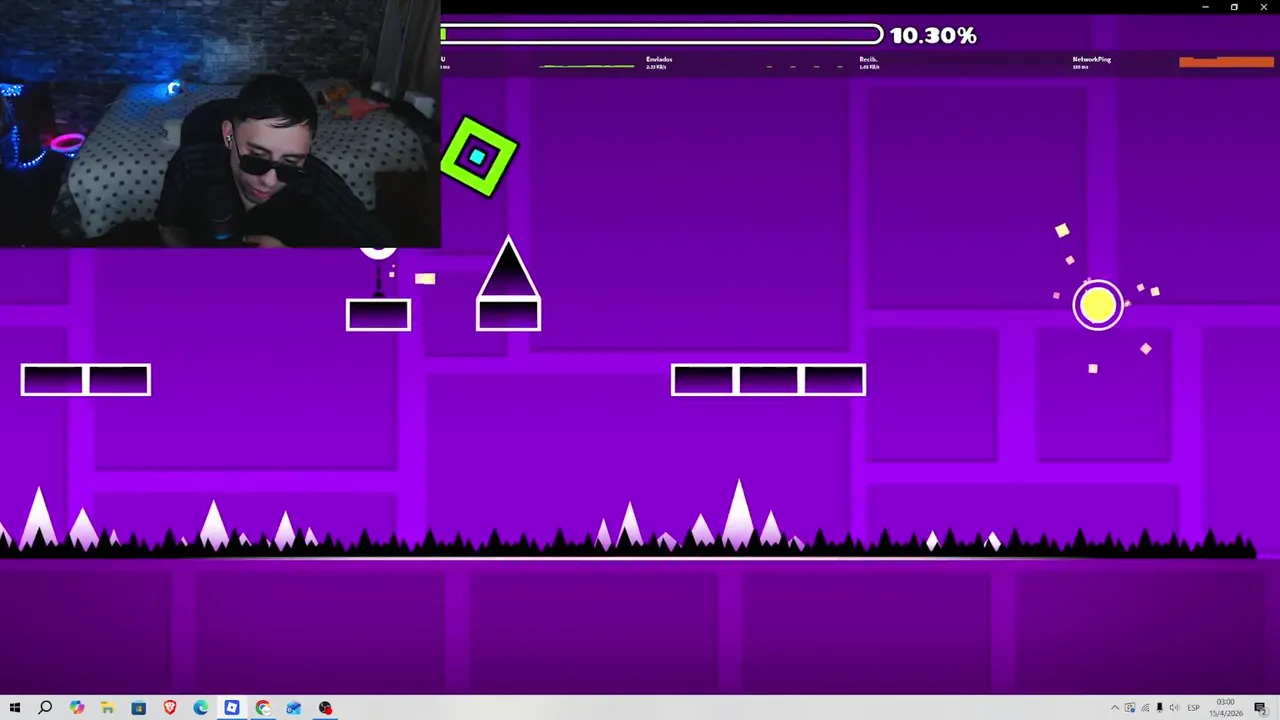
Task: Switch to the Roblox taskbar app
Action: (232, 708)
